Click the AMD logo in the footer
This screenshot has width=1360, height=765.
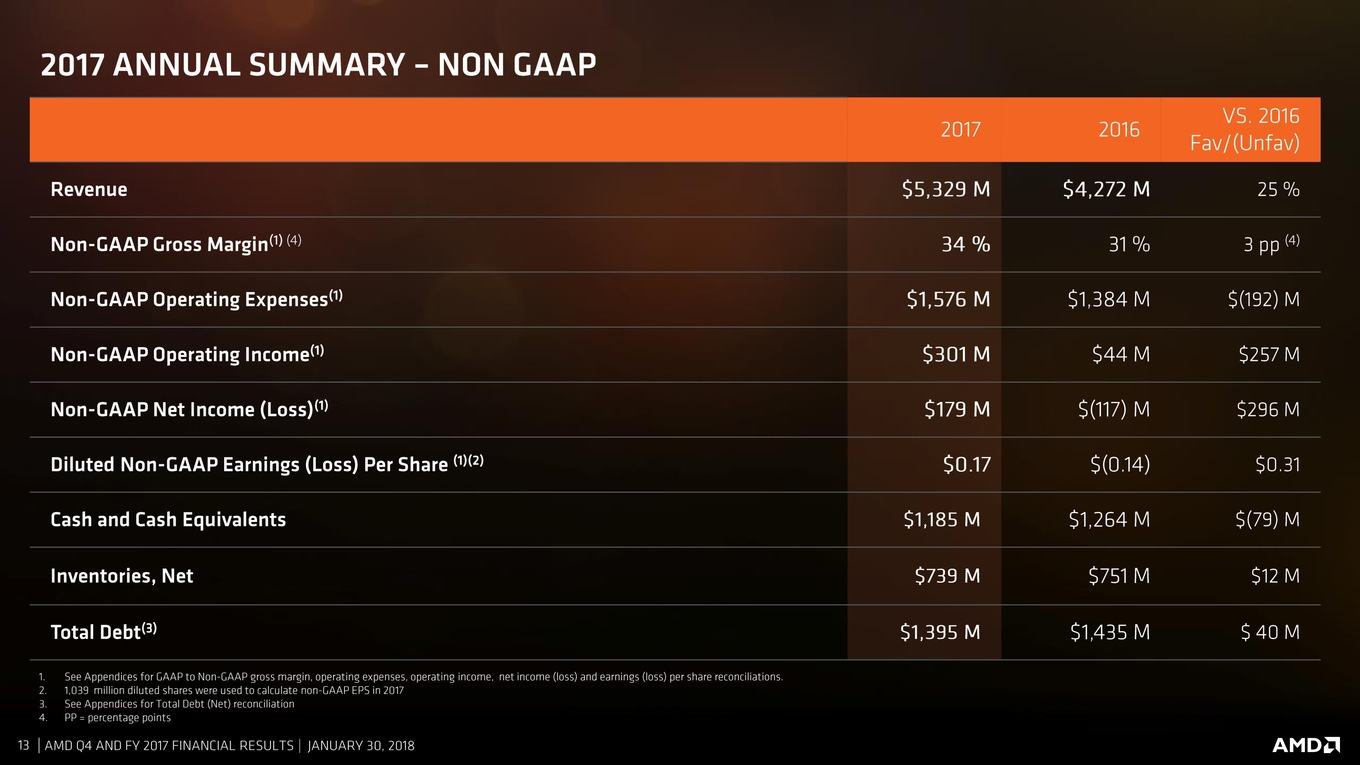[1306, 746]
